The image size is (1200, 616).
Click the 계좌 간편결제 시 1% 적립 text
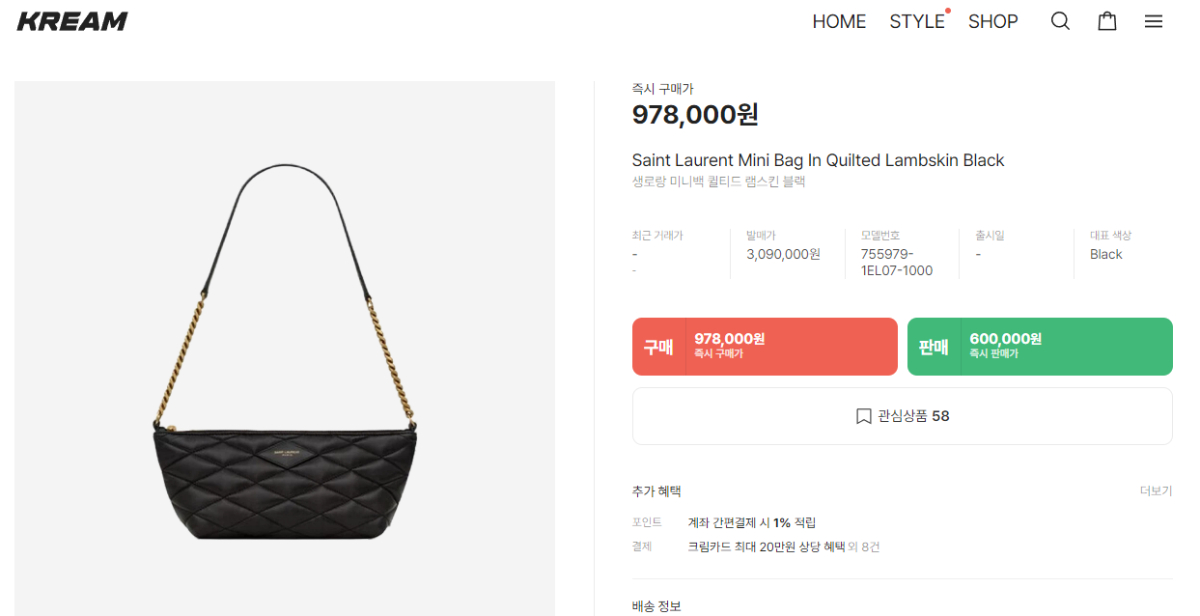[752, 522]
